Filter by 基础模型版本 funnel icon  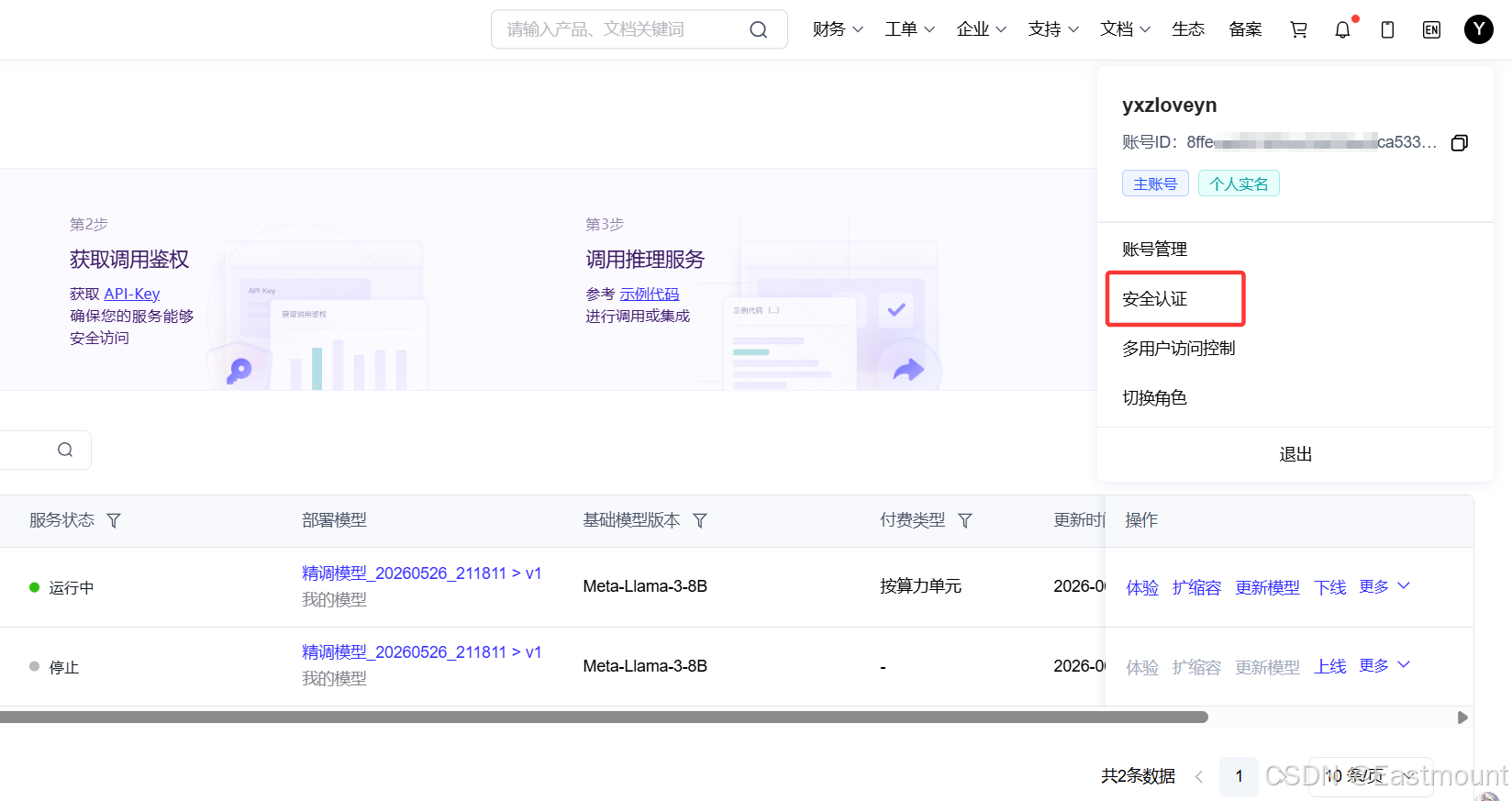click(700, 520)
